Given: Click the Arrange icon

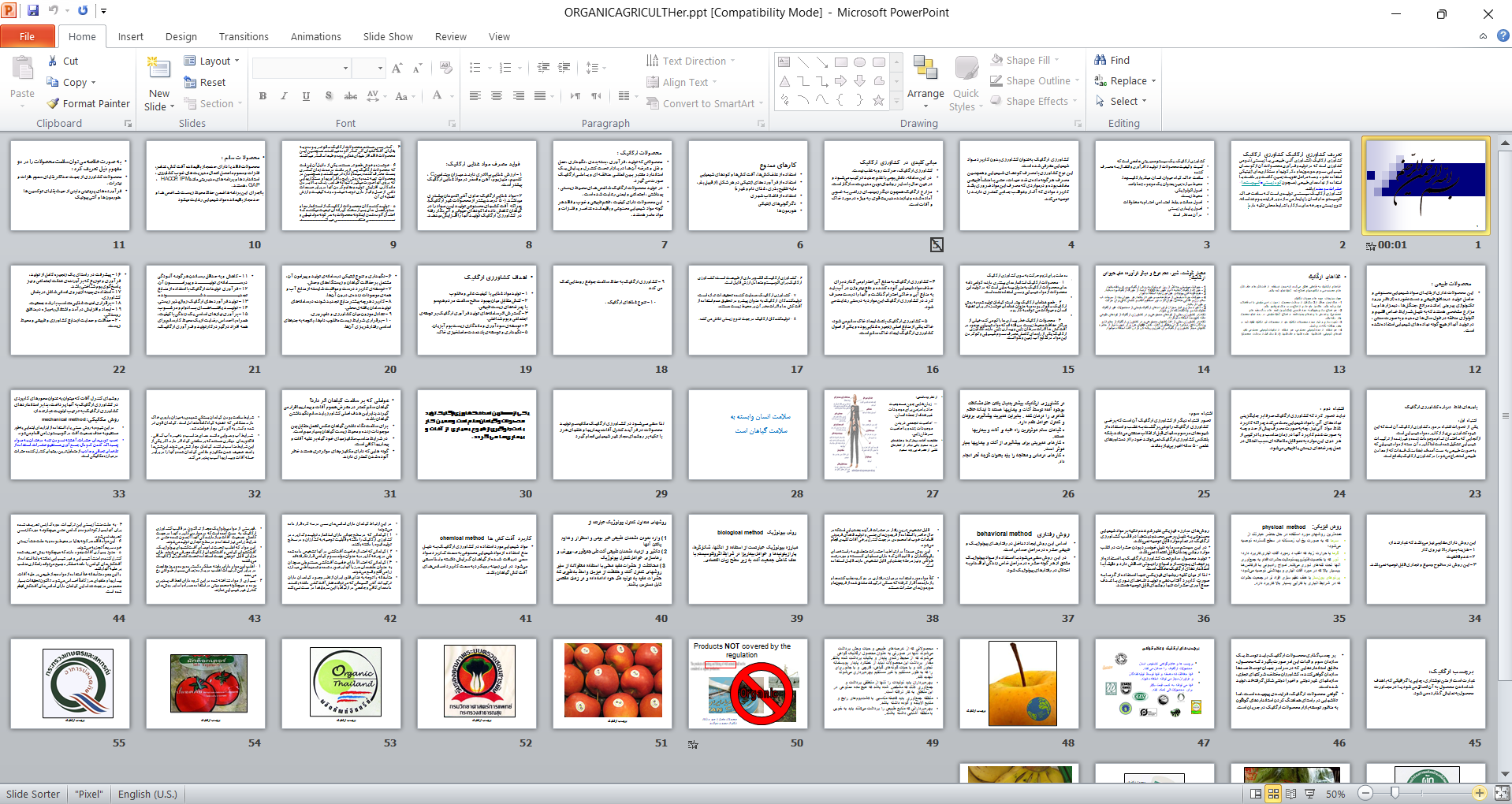Looking at the screenshot, I should 925,69.
